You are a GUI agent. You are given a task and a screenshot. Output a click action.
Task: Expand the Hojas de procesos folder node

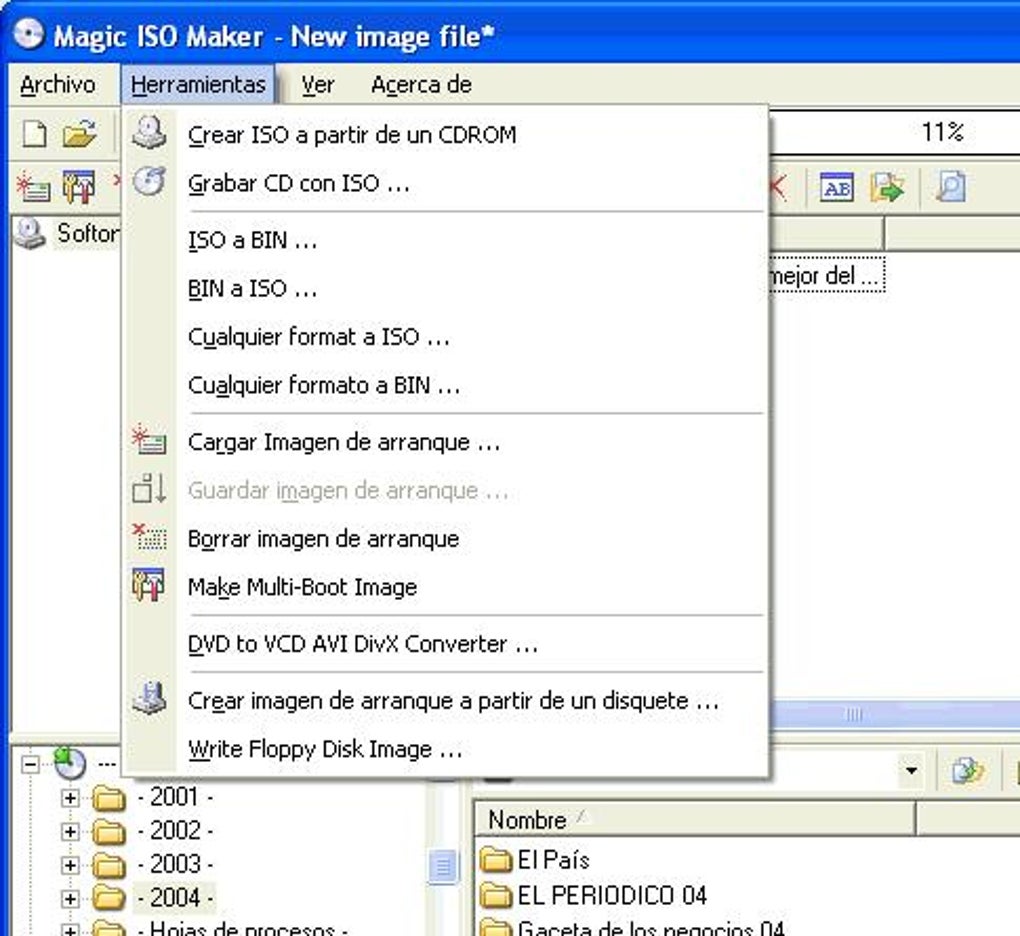click(70, 930)
